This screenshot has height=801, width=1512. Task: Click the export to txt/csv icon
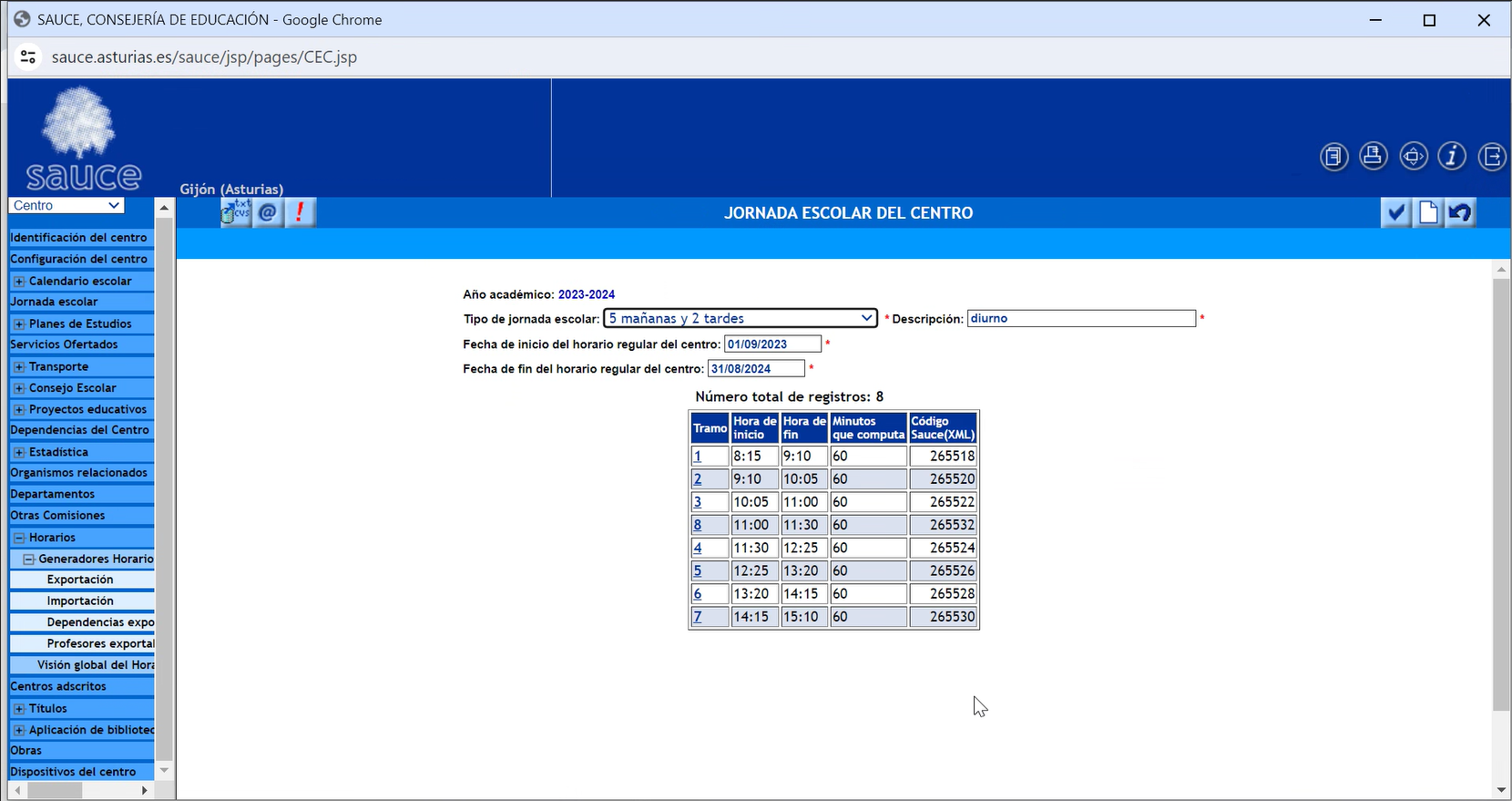(x=236, y=213)
